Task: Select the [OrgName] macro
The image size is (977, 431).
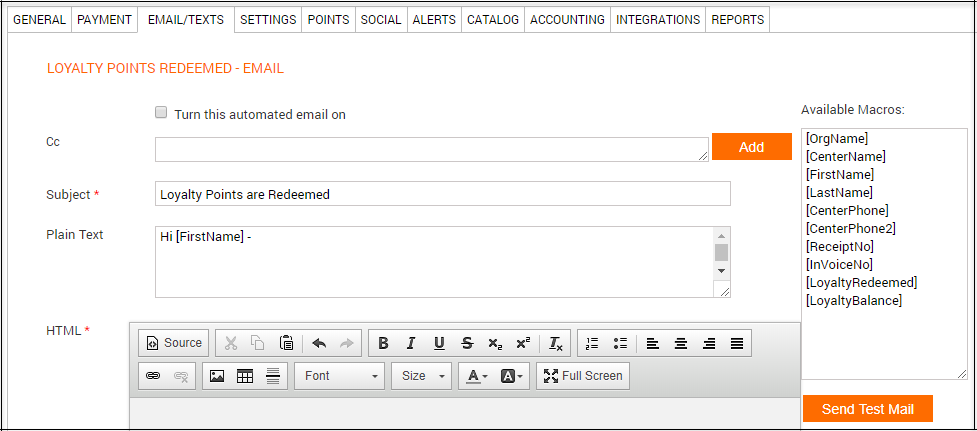Action: 836,138
